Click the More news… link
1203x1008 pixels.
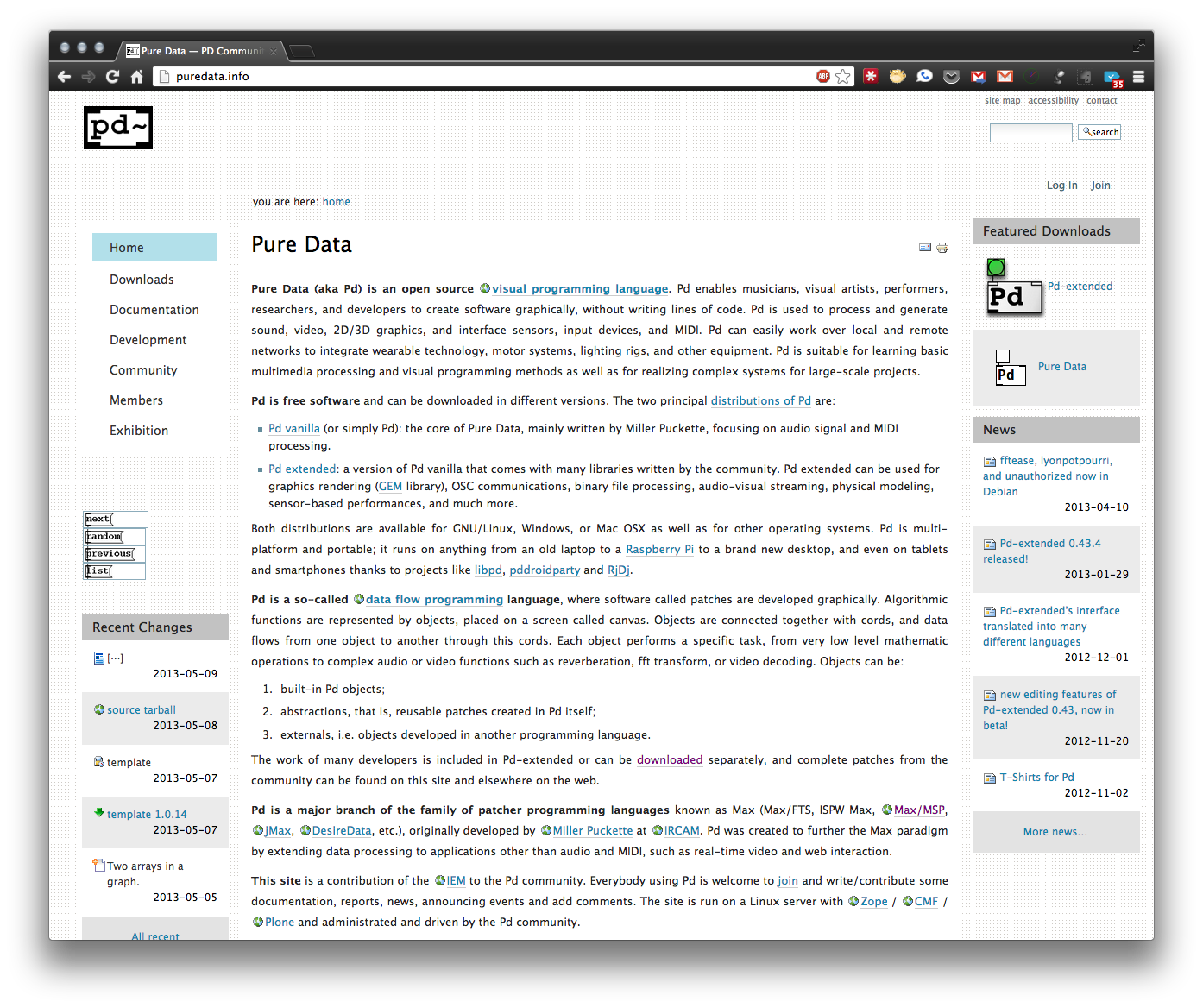pos(1055,831)
